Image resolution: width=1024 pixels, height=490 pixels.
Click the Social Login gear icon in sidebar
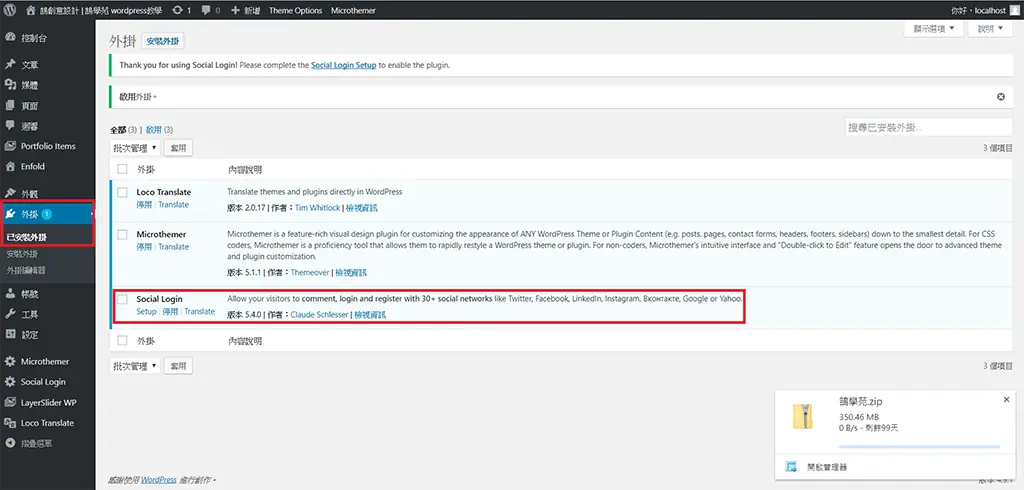pos(10,382)
